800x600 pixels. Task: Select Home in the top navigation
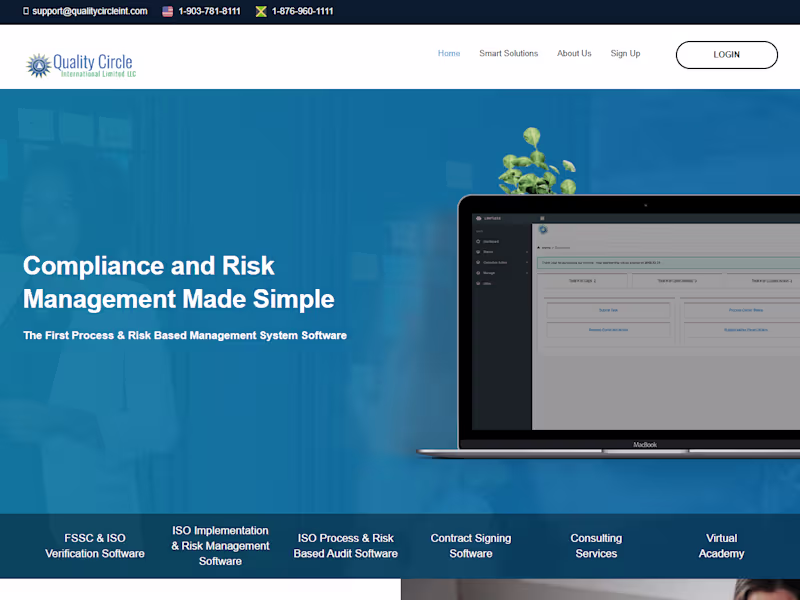pos(449,53)
